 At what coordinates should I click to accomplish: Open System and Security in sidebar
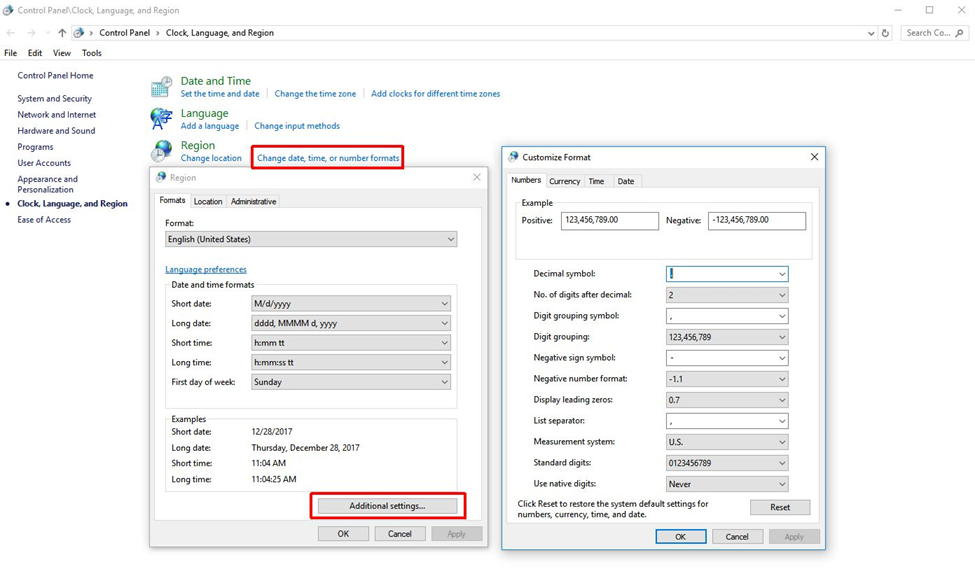click(x=55, y=98)
